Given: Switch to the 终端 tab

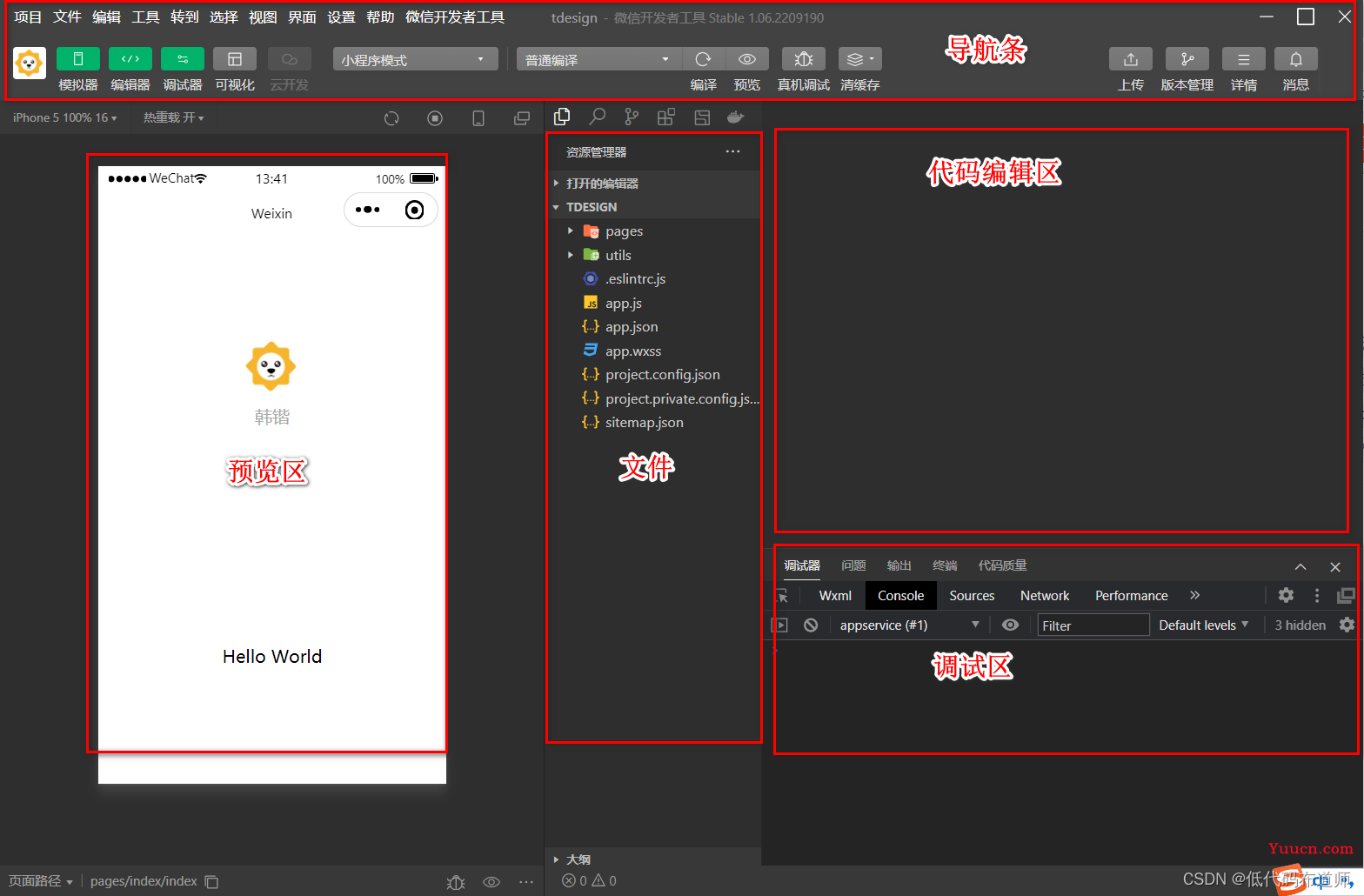Looking at the screenshot, I should (x=945, y=565).
